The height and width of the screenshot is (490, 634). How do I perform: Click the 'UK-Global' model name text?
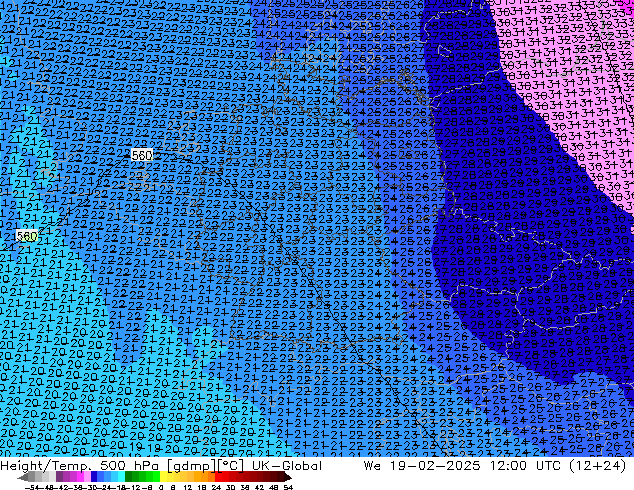click(287, 466)
